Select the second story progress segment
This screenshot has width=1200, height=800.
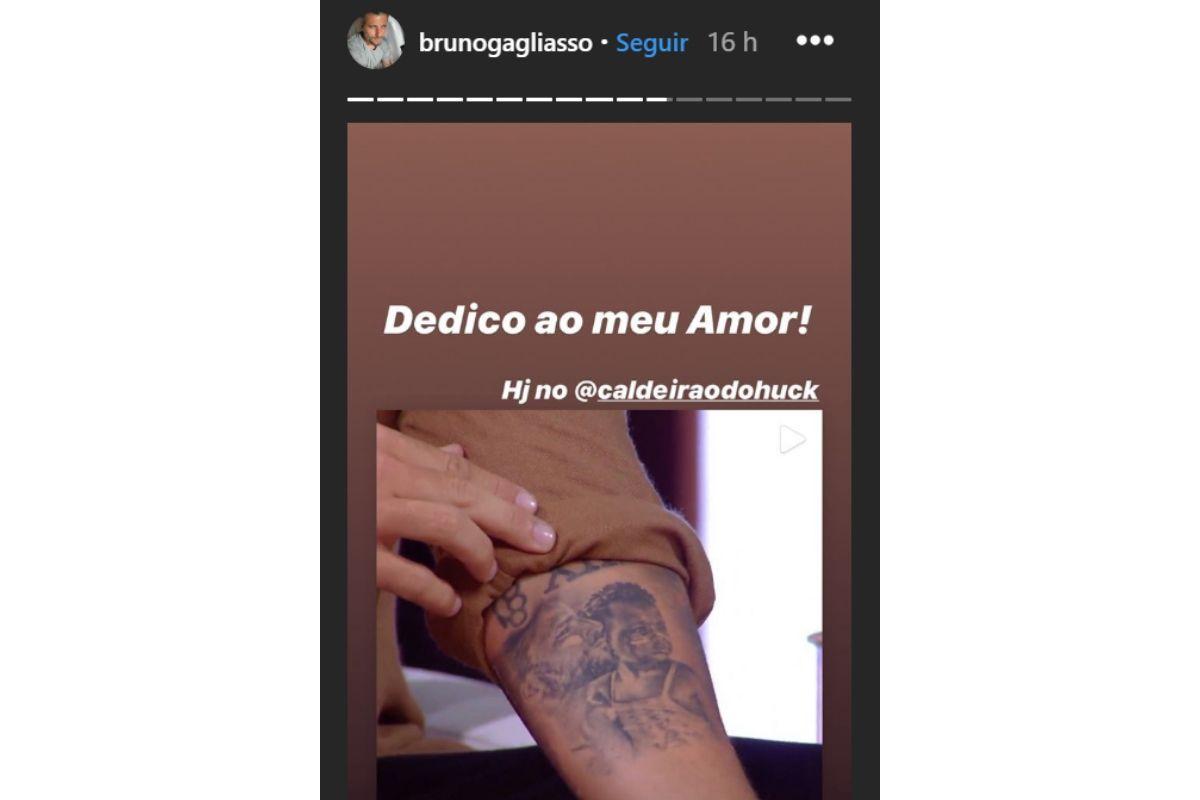390,99
